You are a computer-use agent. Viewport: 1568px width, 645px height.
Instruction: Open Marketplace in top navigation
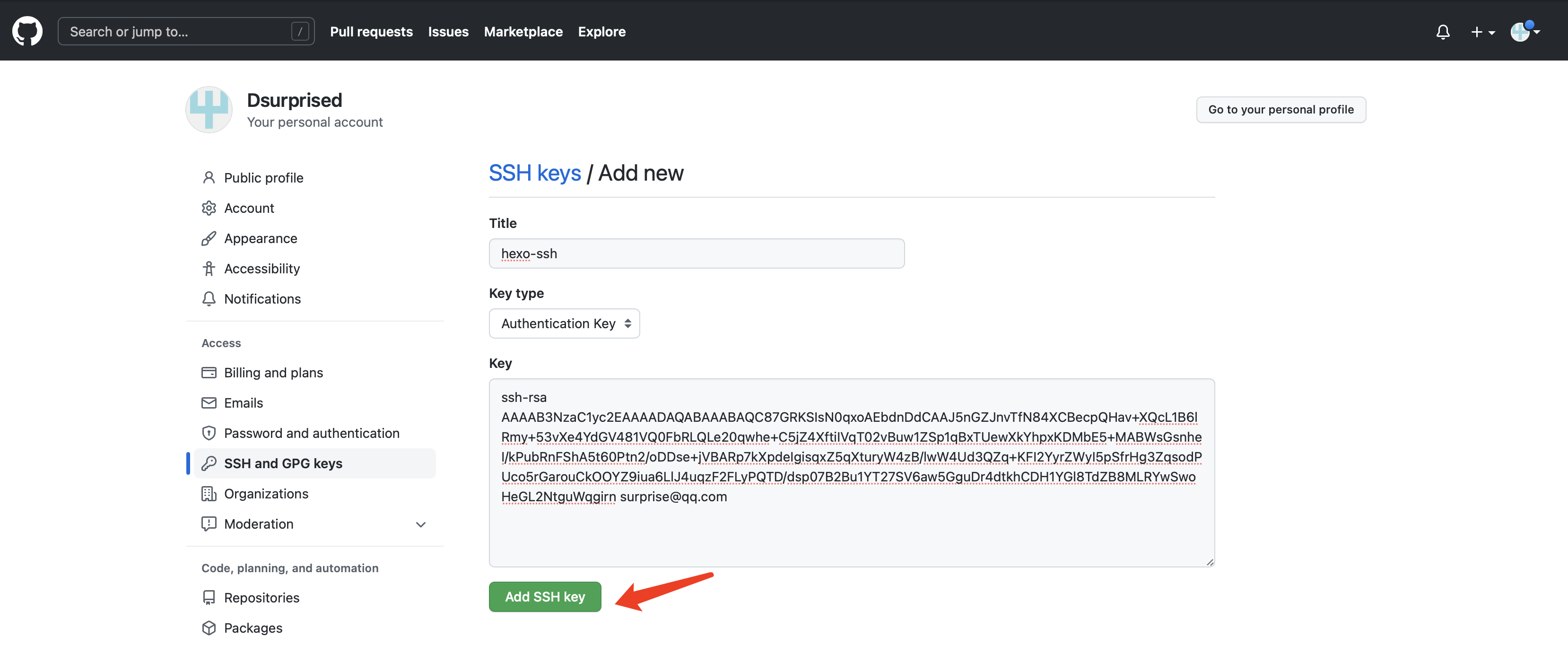point(523,32)
